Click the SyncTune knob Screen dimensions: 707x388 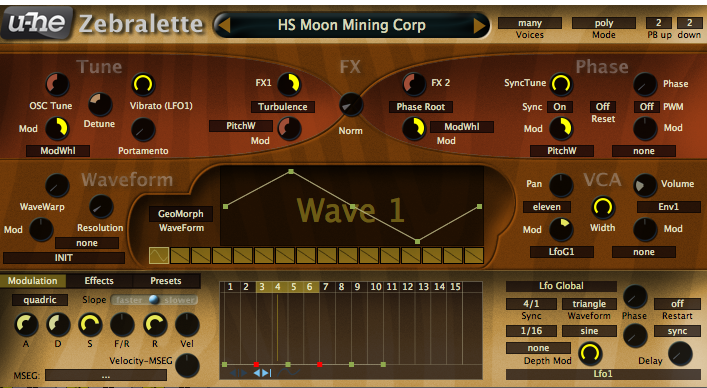coord(561,84)
